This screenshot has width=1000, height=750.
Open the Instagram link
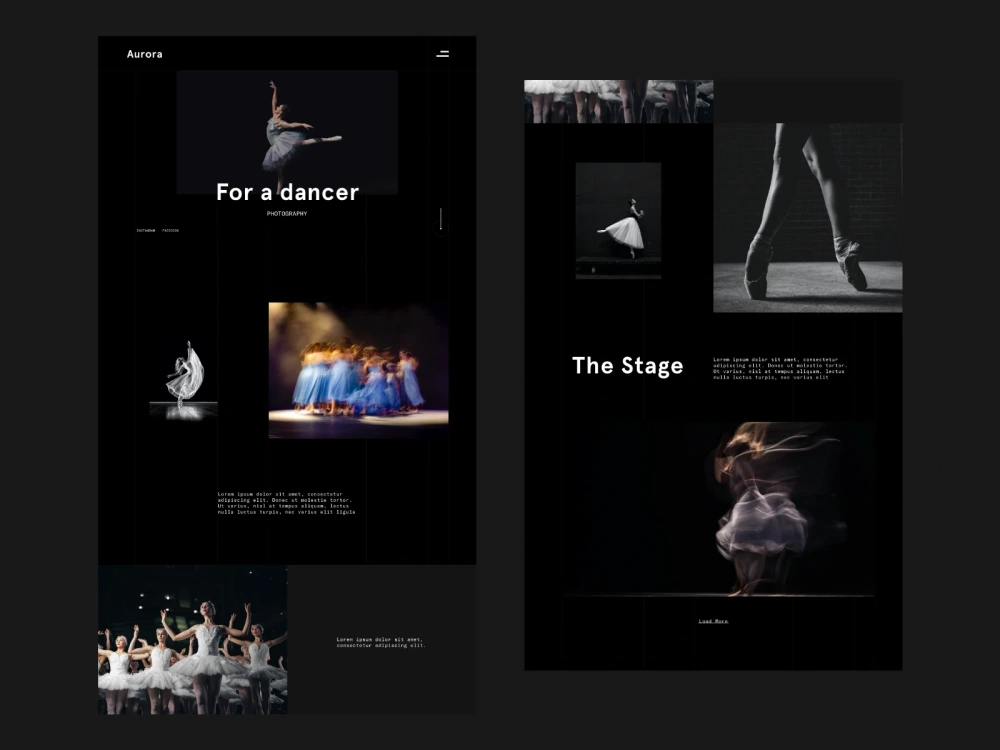pos(145,230)
